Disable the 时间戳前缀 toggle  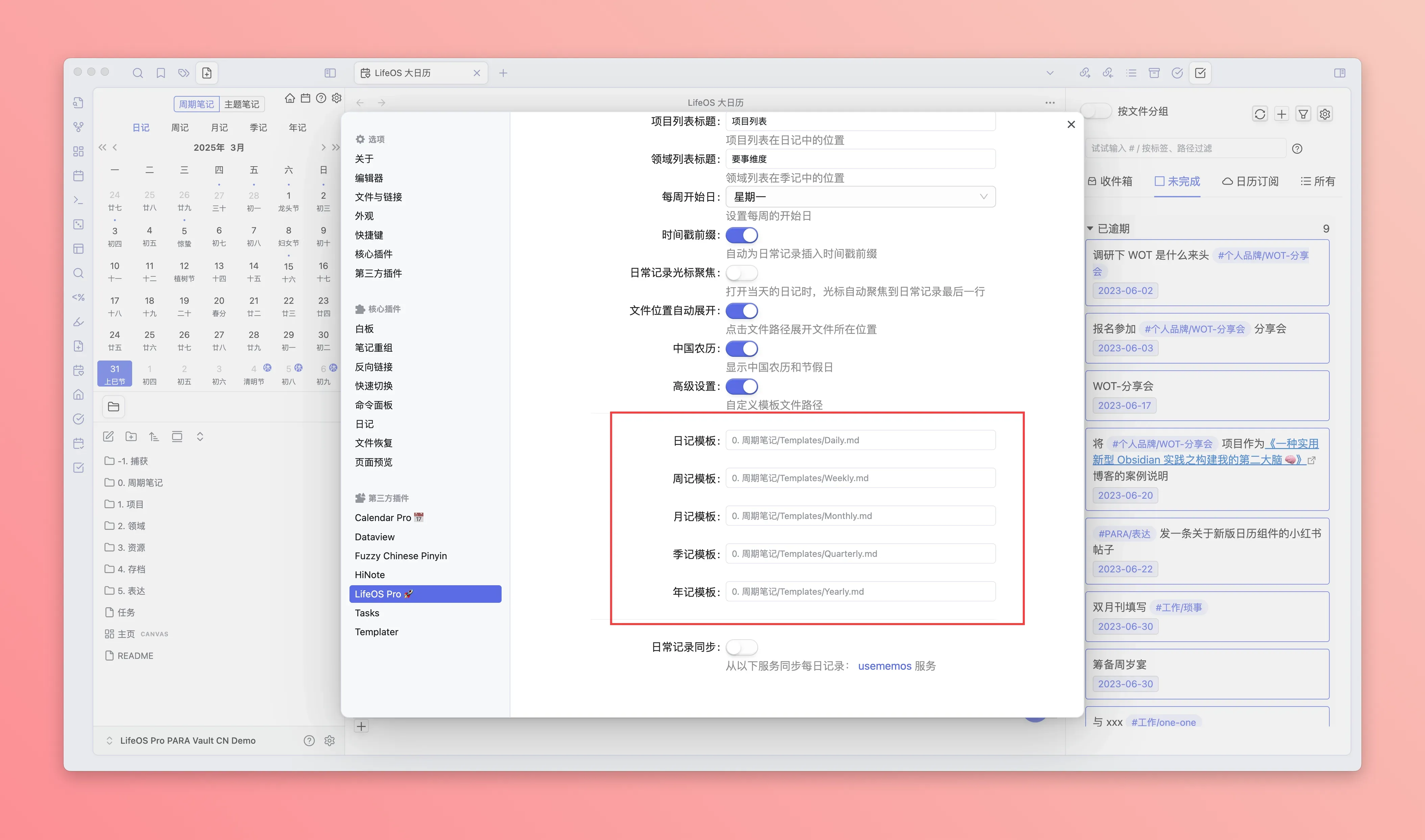742,235
